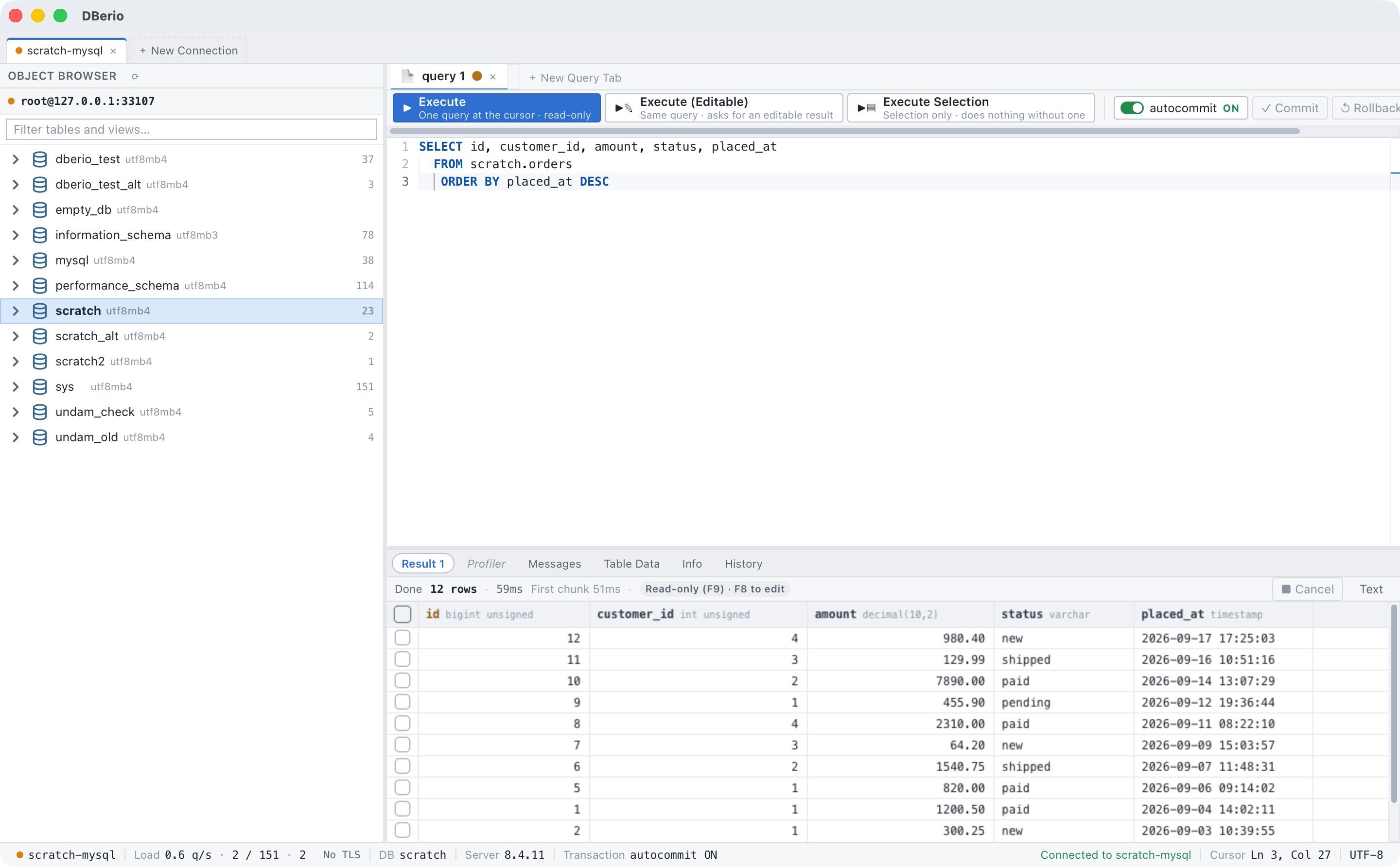1400x867 pixels.
Task: Expand the undam_check database node
Action: pyautogui.click(x=16, y=412)
